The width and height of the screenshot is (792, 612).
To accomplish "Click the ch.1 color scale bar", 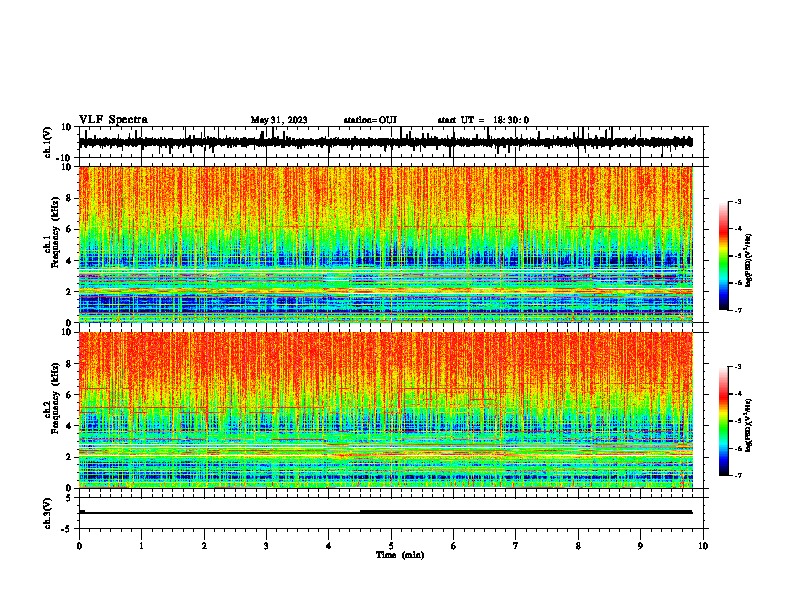I will click(723, 256).
